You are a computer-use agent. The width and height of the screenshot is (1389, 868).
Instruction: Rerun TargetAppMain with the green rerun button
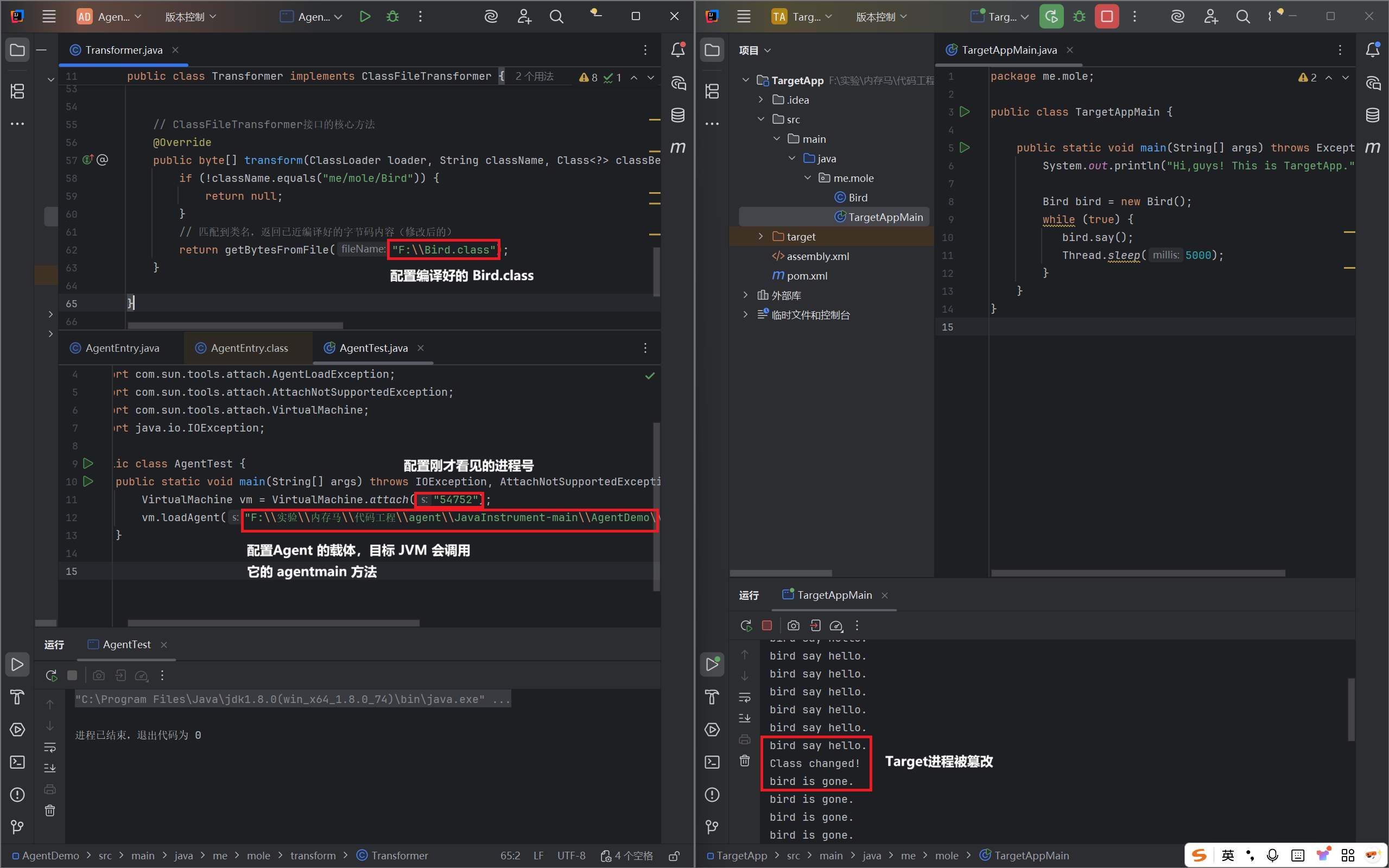point(1050,17)
